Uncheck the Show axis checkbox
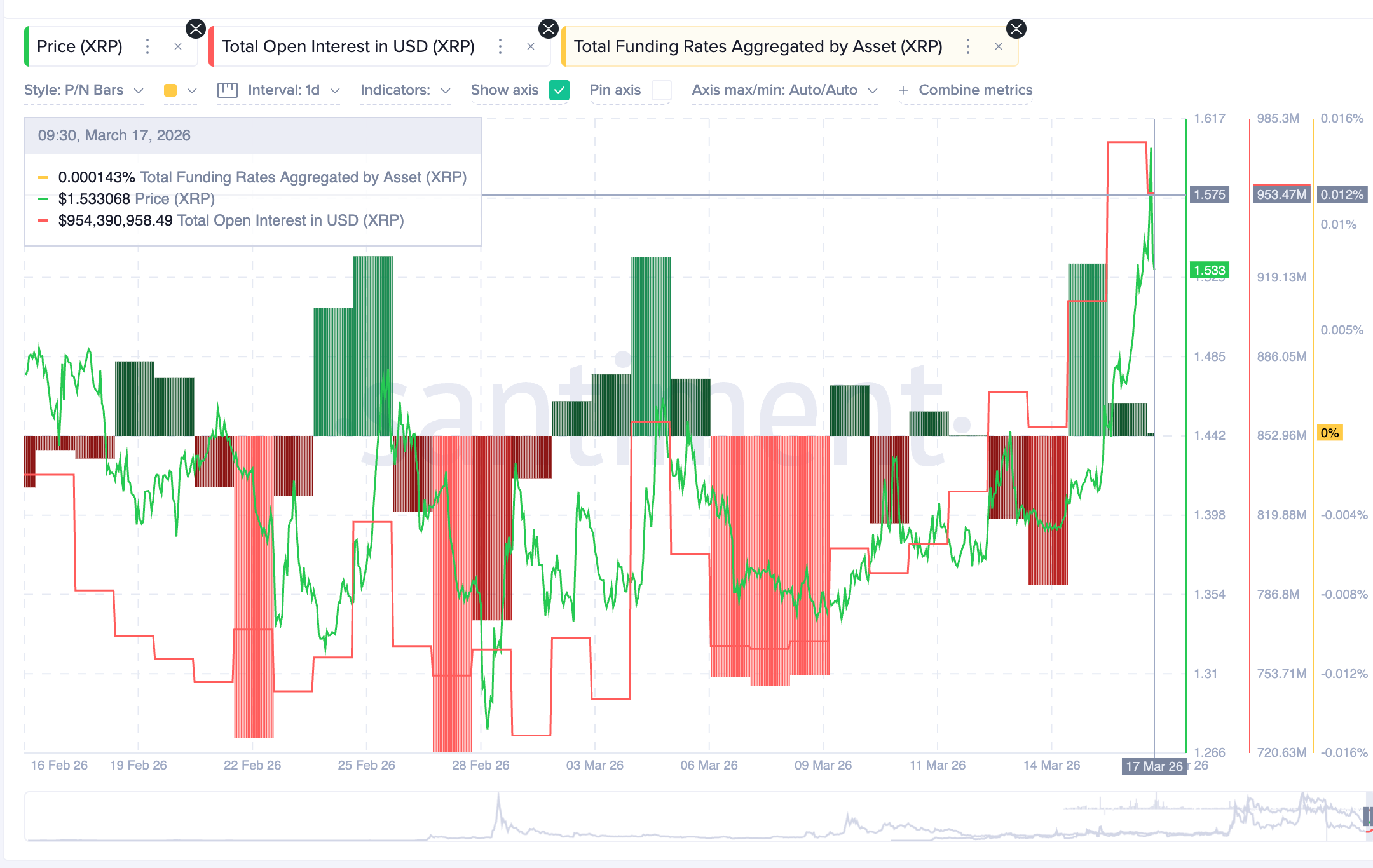 (x=559, y=90)
